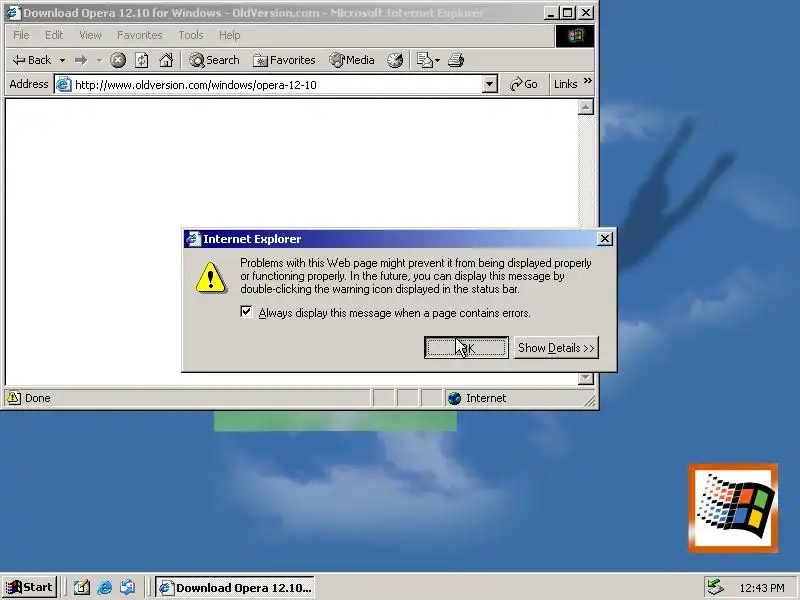Go to the Home page icon
The height and width of the screenshot is (600, 800).
(166, 60)
